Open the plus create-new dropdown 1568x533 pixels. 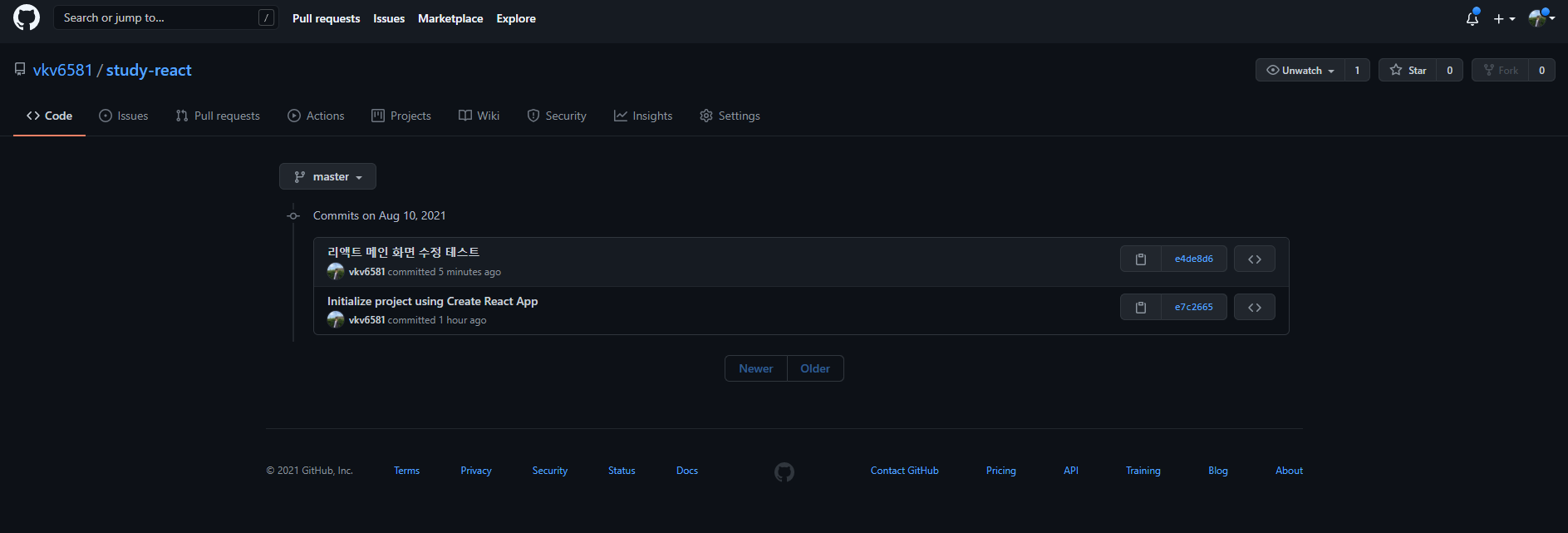click(x=1504, y=18)
